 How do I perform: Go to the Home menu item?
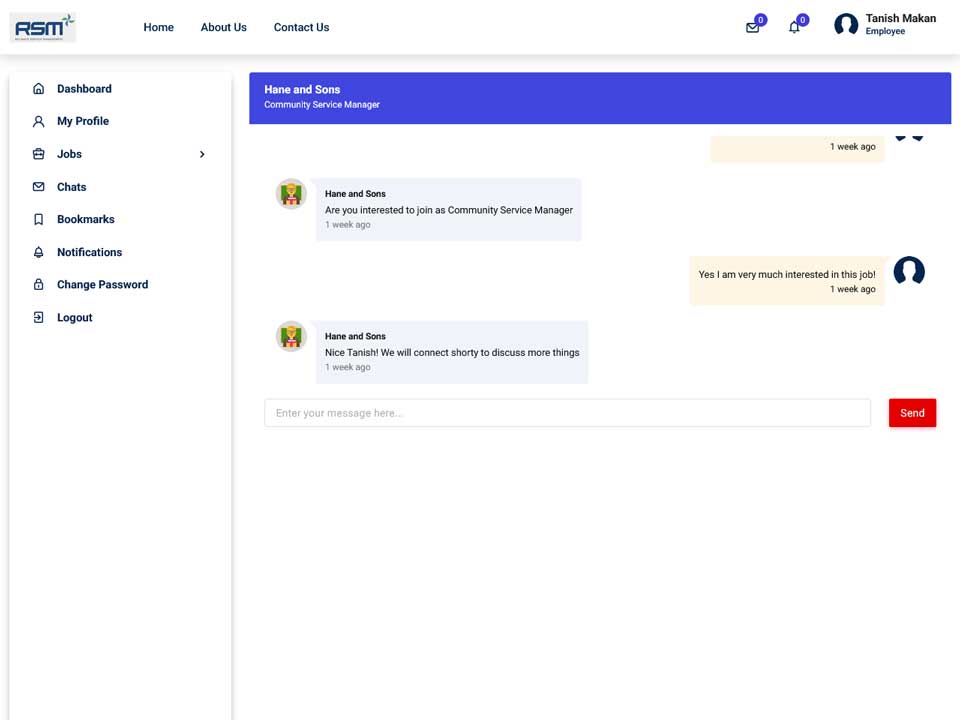pyautogui.click(x=159, y=28)
